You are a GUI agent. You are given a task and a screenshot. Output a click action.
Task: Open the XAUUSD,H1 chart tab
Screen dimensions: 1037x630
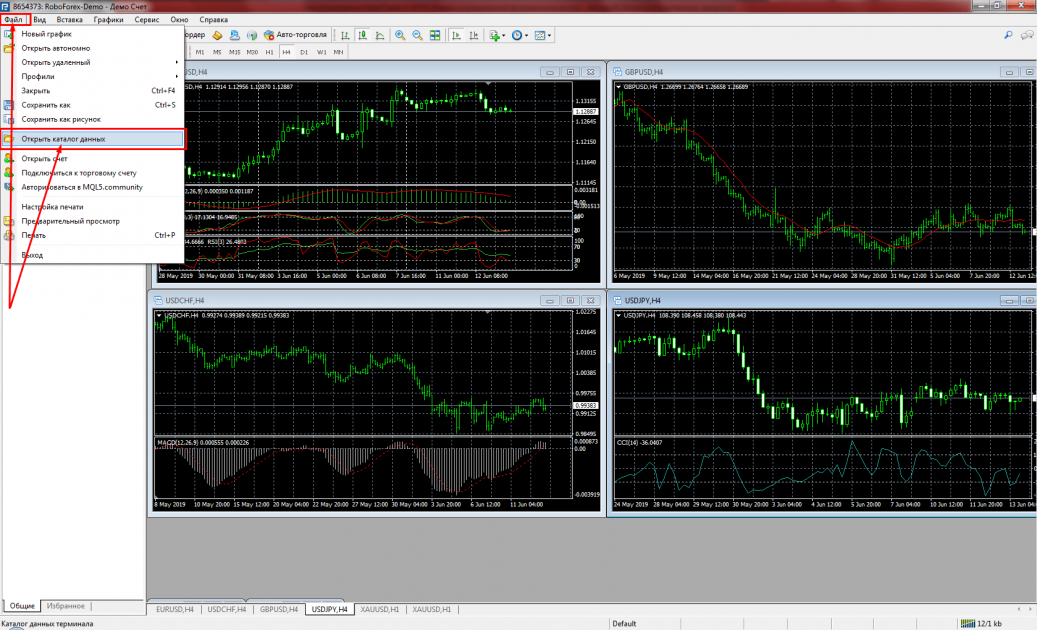pos(379,609)
